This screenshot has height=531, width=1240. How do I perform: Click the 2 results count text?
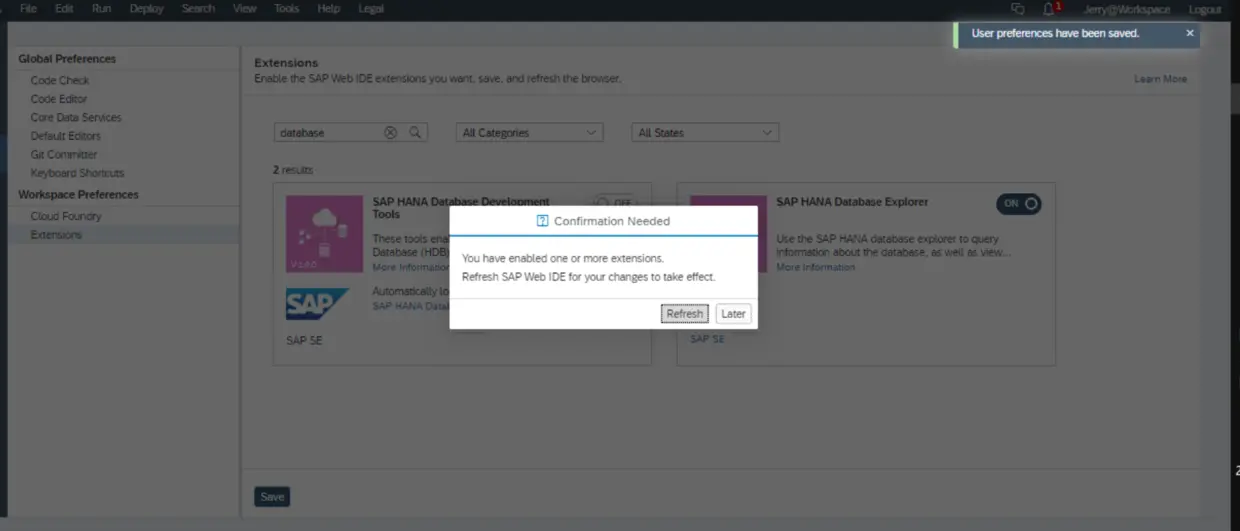click(x=293, y=170)
